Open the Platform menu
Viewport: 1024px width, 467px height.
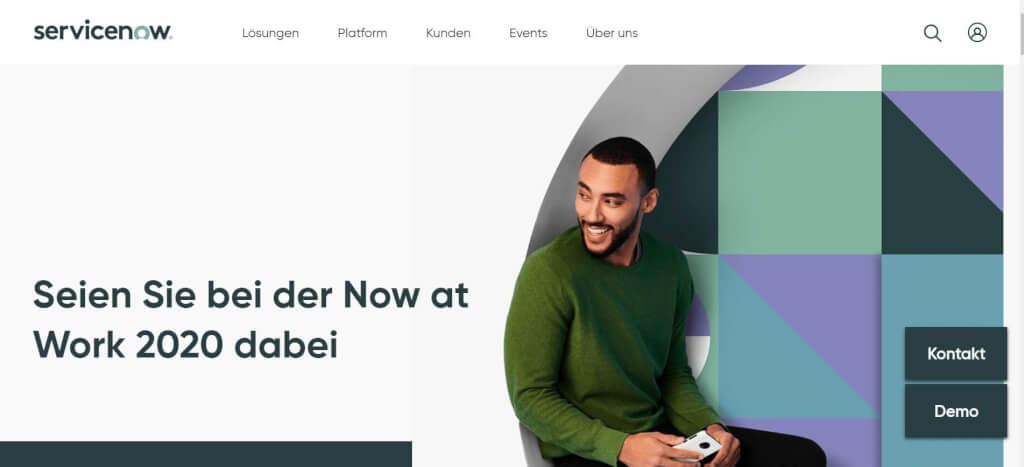coord(362,33)
